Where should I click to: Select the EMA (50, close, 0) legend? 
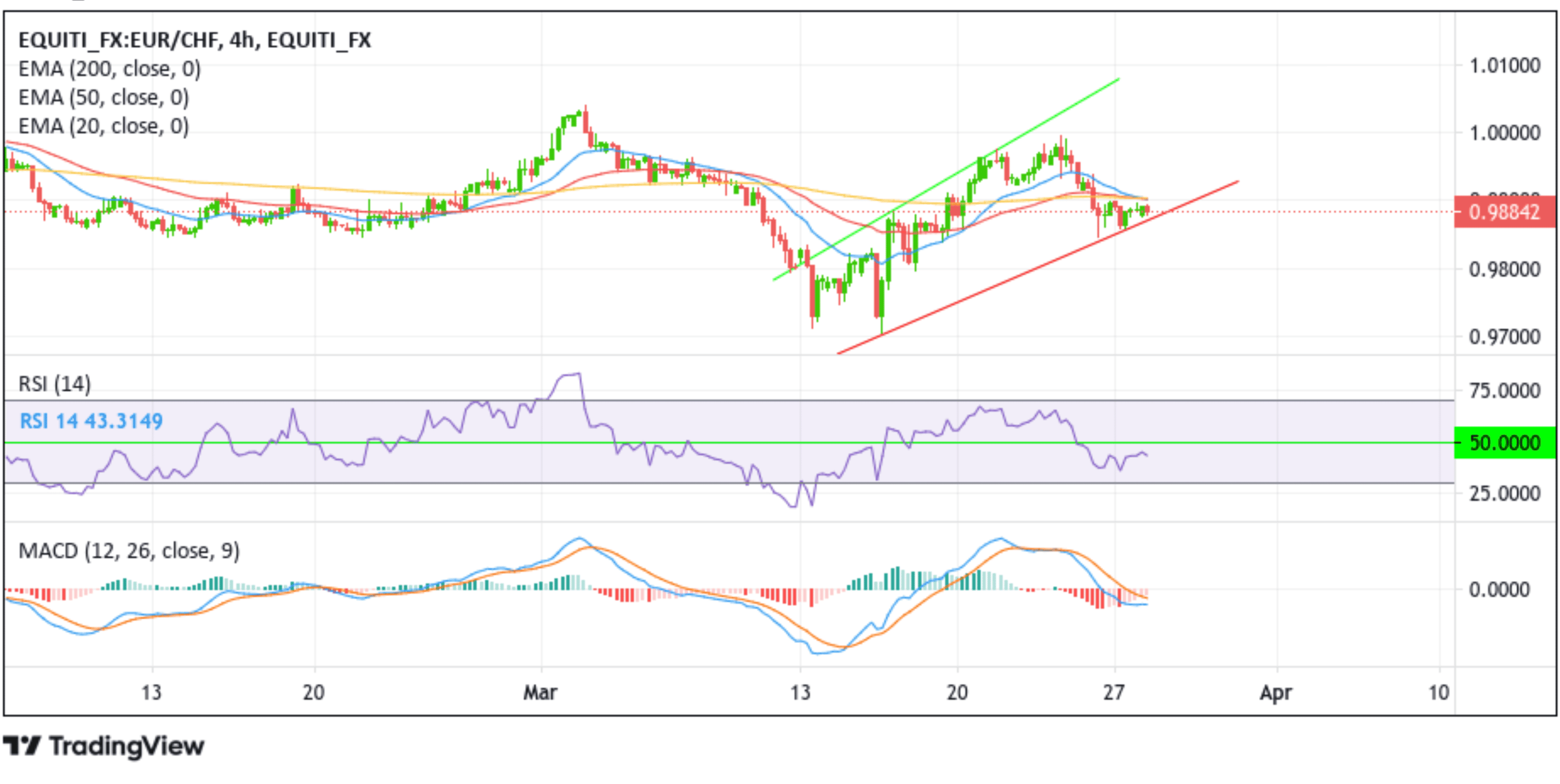[103, 98]
